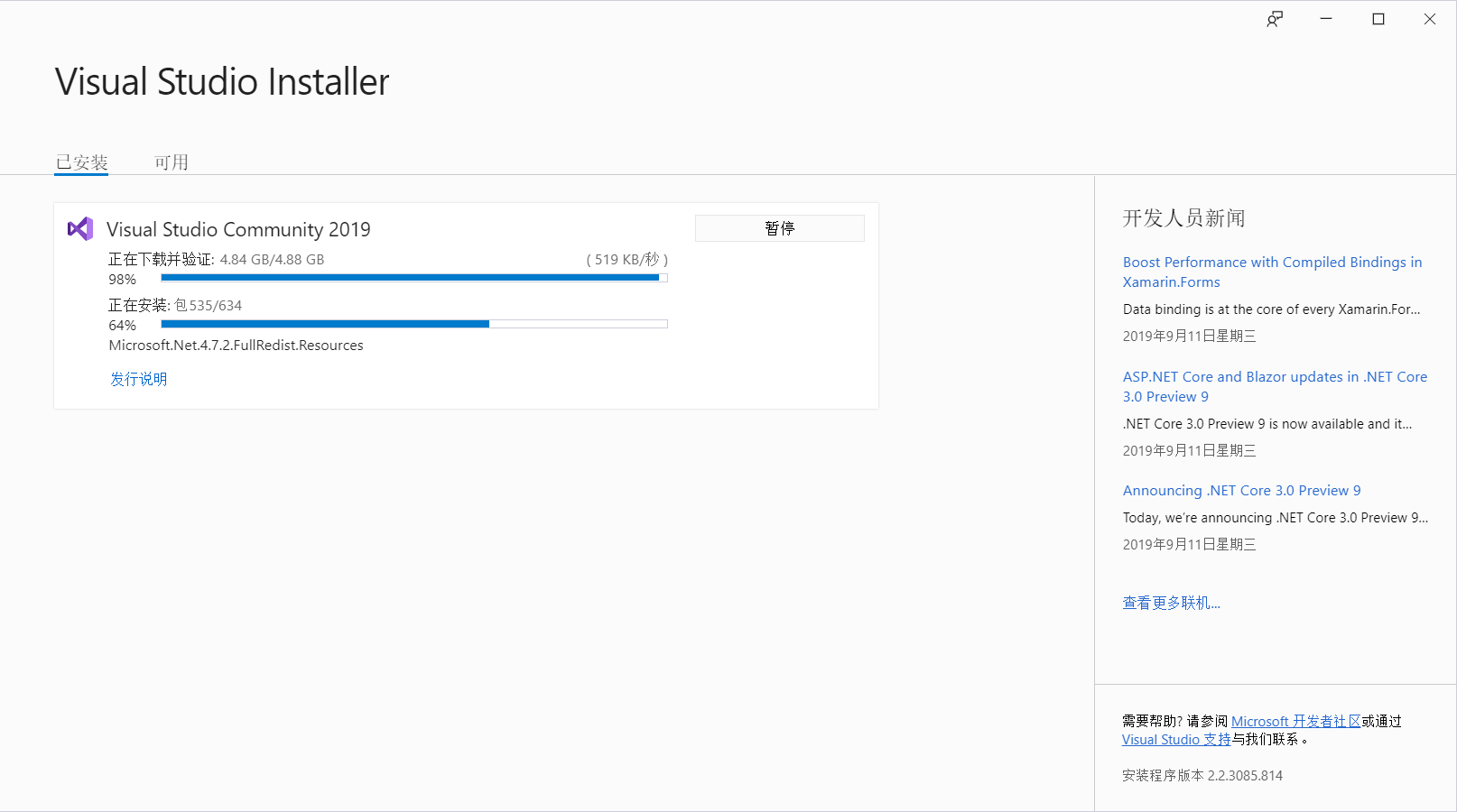
Task: Click the date under the Xamarin.Forms article
Action: click(x=1189, y=336)
